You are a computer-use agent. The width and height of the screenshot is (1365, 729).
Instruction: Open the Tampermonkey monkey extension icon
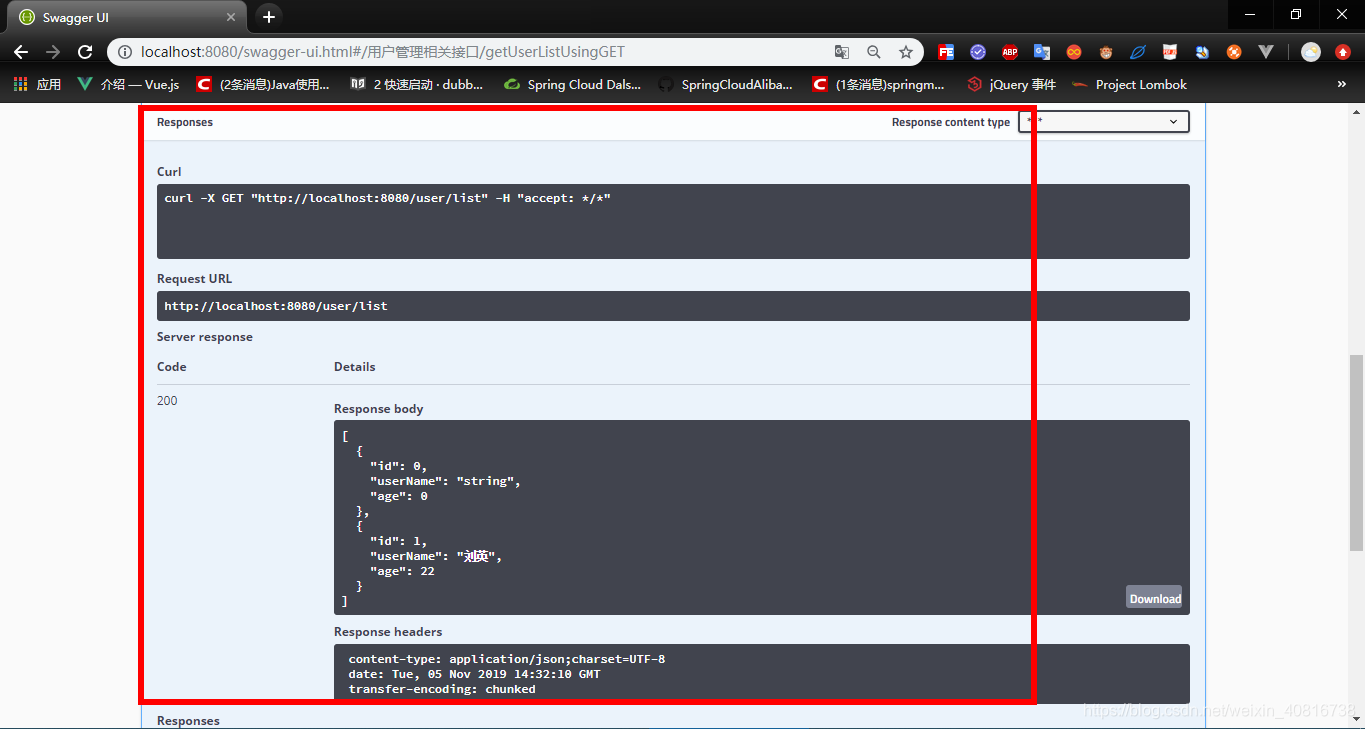1106,52
